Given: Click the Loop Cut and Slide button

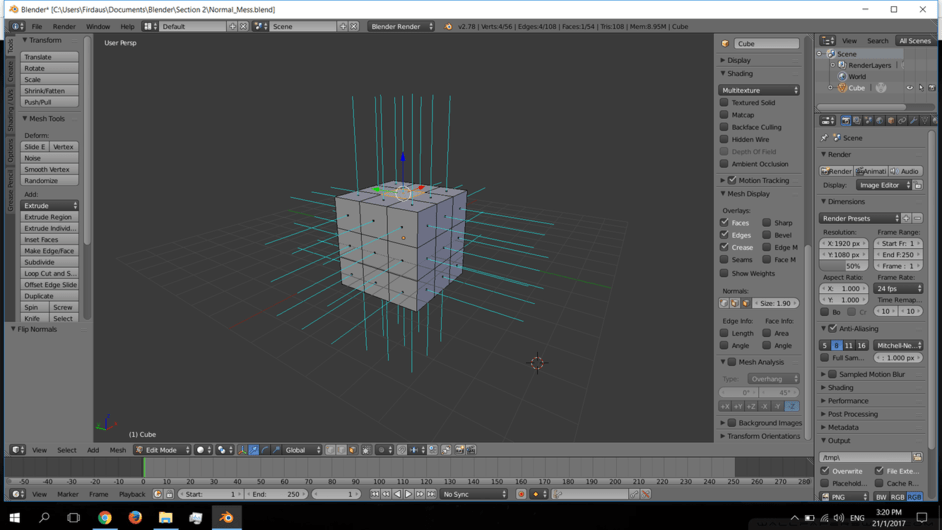Looking at the screenshot, I should coord(49,273).
